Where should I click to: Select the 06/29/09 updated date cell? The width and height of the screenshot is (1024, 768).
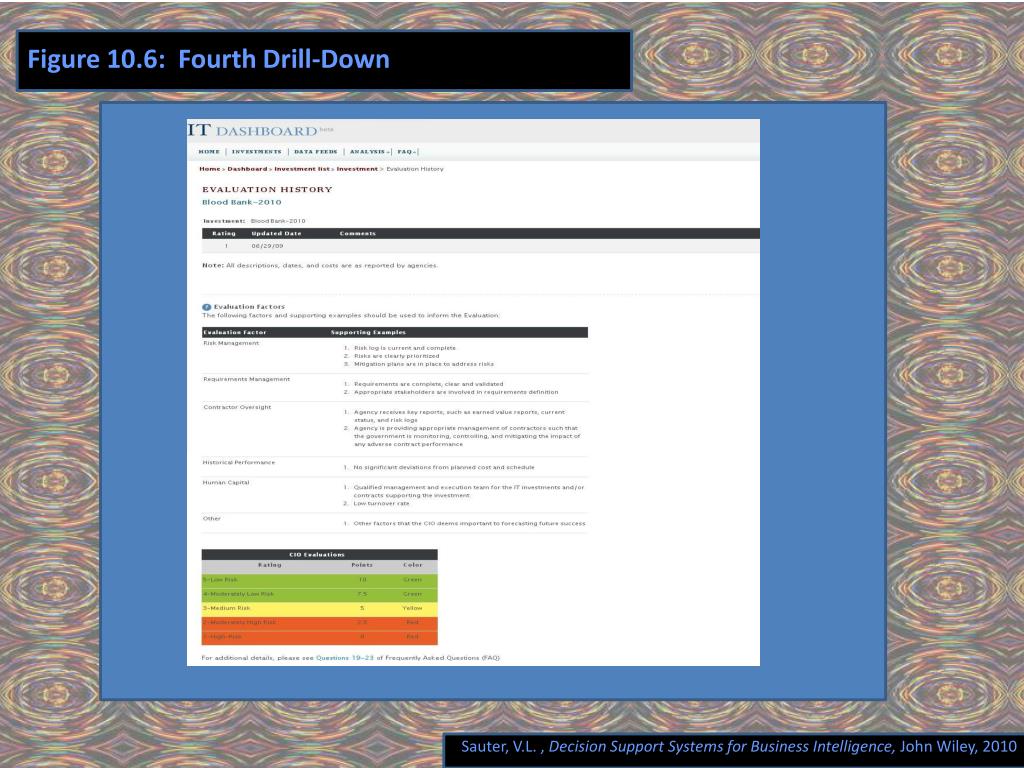click(268, 246)
